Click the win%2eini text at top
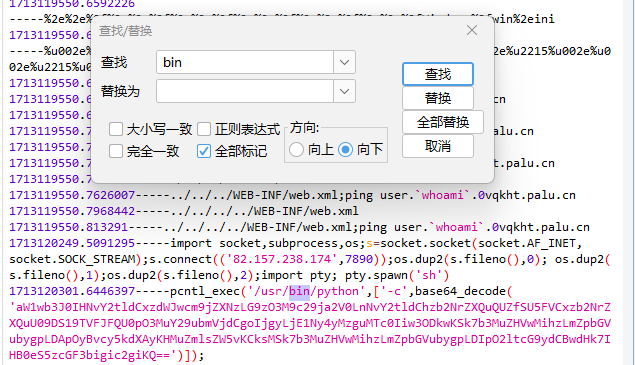 [x=524, y=19]
